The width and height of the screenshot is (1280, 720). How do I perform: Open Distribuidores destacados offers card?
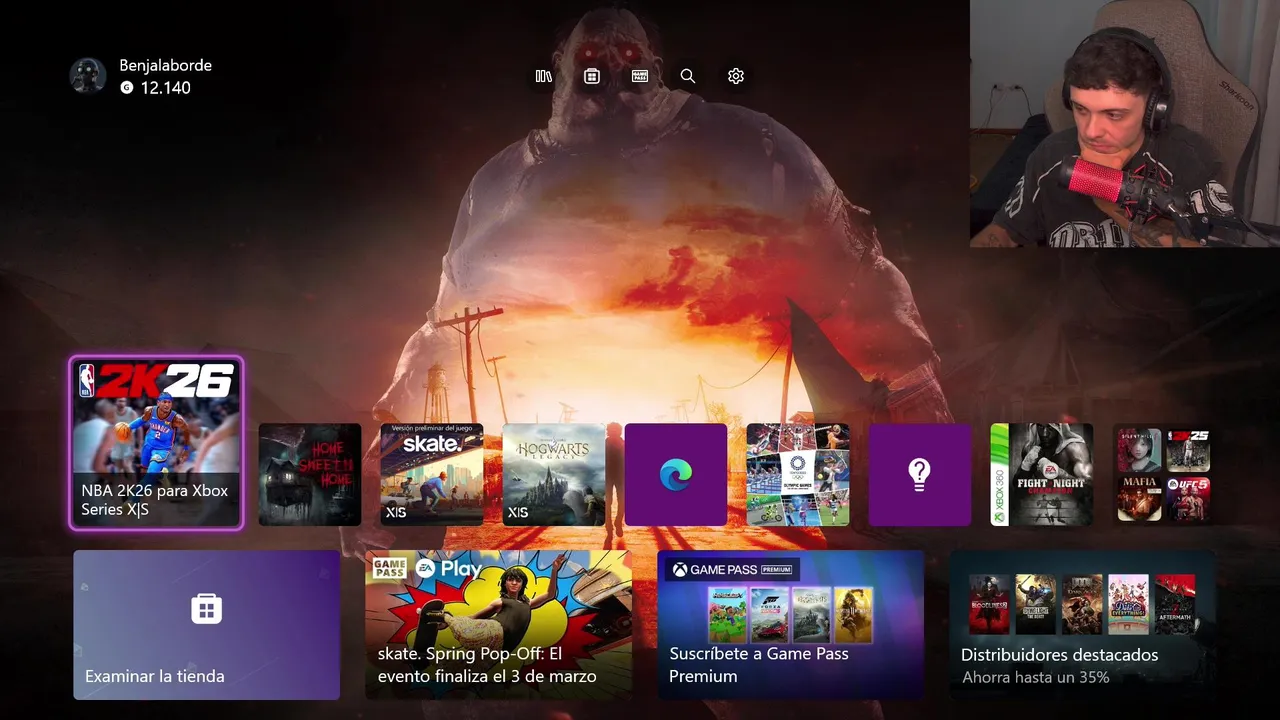1082,625
